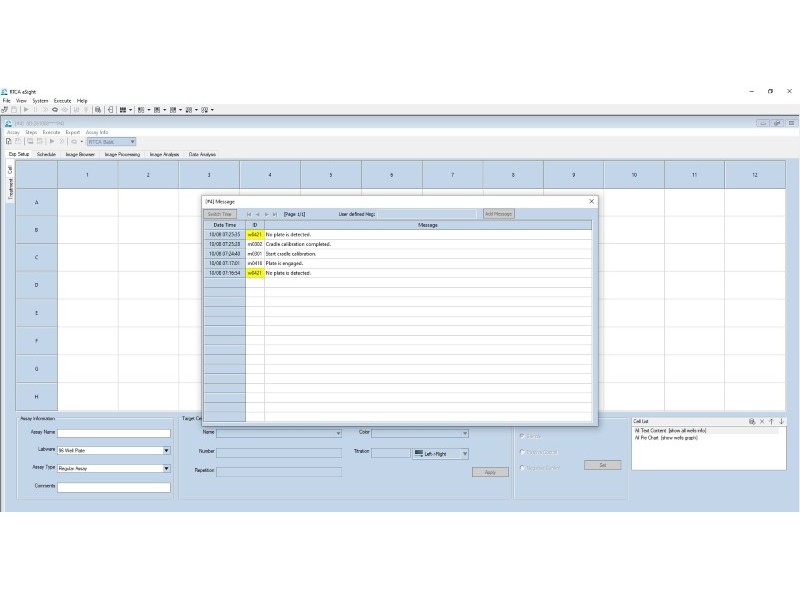The image size is (800, 600).
Task: Close the Message dialog
Action: coord(591,202)
